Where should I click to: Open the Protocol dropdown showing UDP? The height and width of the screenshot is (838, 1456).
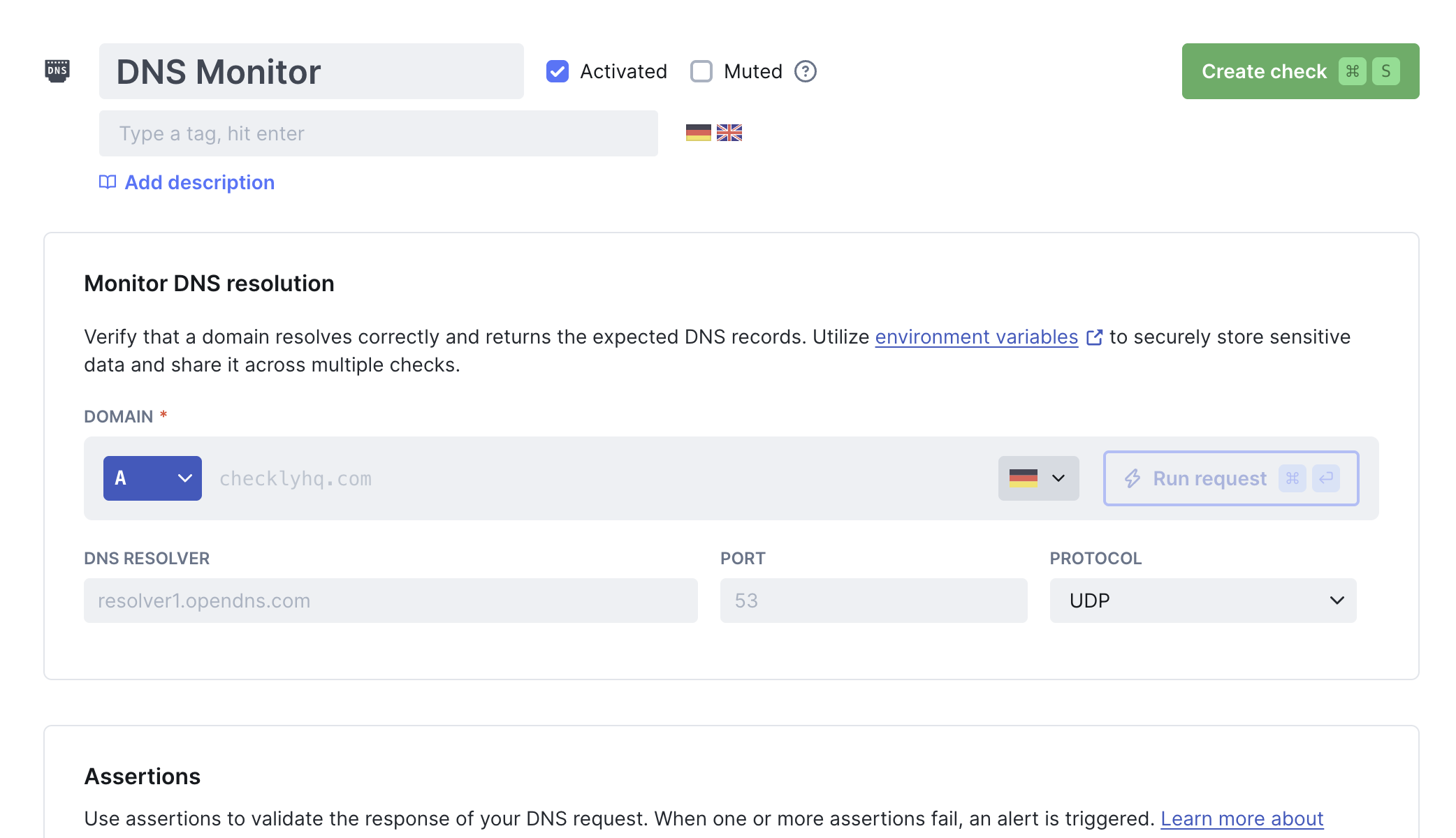click(x=1202, y=601)
